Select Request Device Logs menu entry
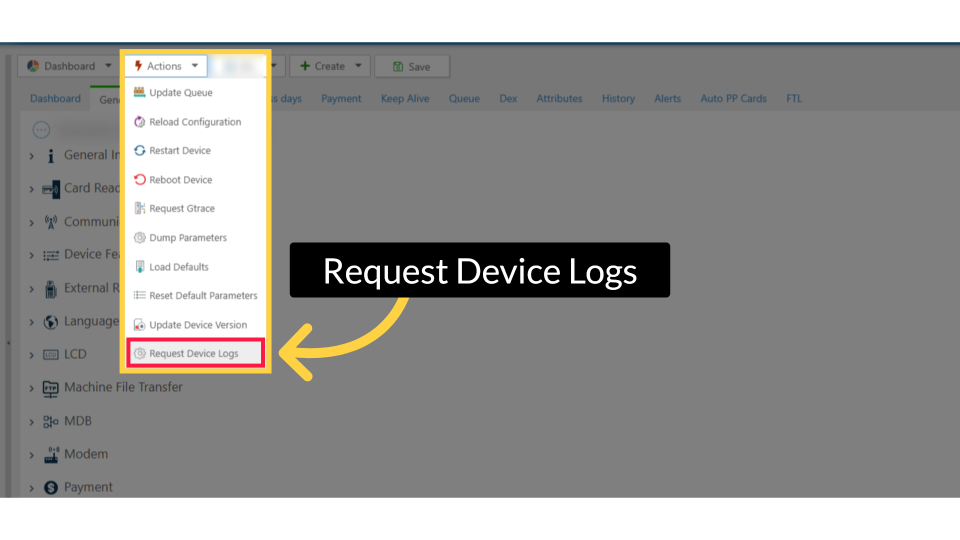This screenshot has height=540, width=960. click(x=194, y=354)
